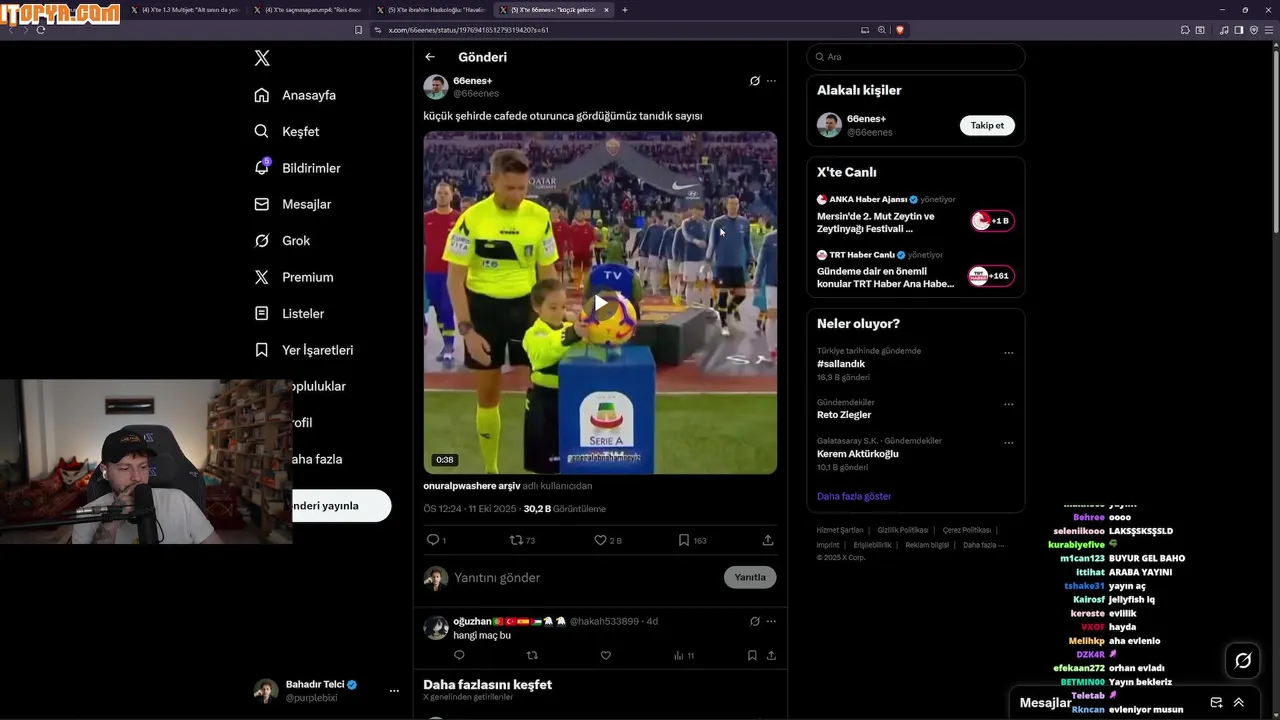Click Grok icon on oğuzhan's reply
Image resolution: width=1280 pixels, height=720 pixels.
pyautogui.click(x=755, y=621)
